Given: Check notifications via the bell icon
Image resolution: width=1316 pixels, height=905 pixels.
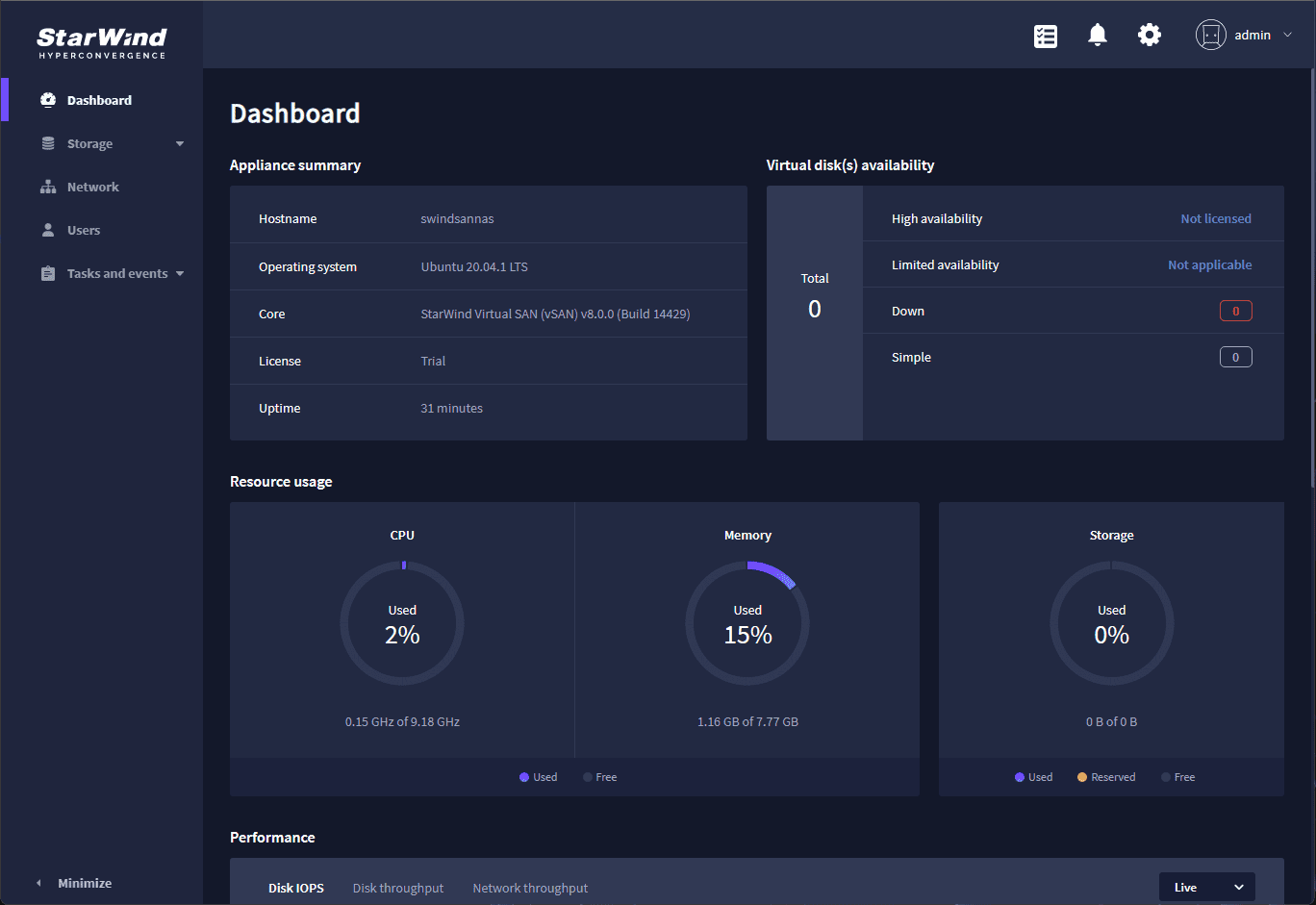Looking at the screenshot, I should pyautogui.click(x=1098, y=35).
